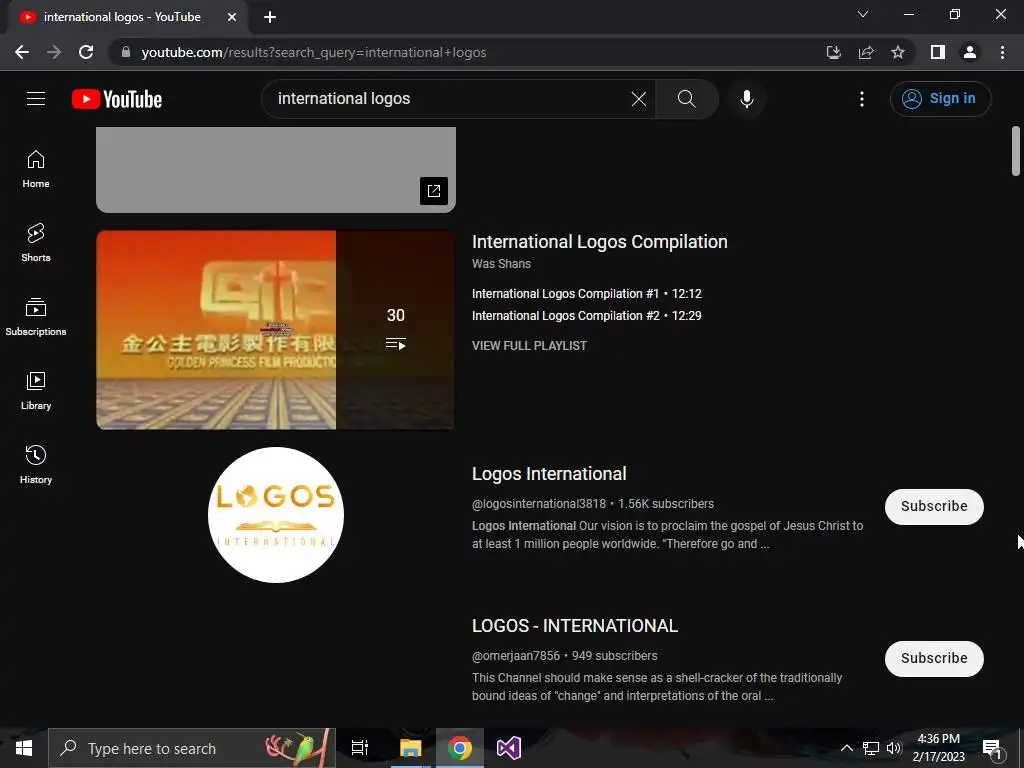Go back with the browser back arrow
The height and width of the screenshot is (768, 1024).
pyautogui.click(x=22, y=52)
